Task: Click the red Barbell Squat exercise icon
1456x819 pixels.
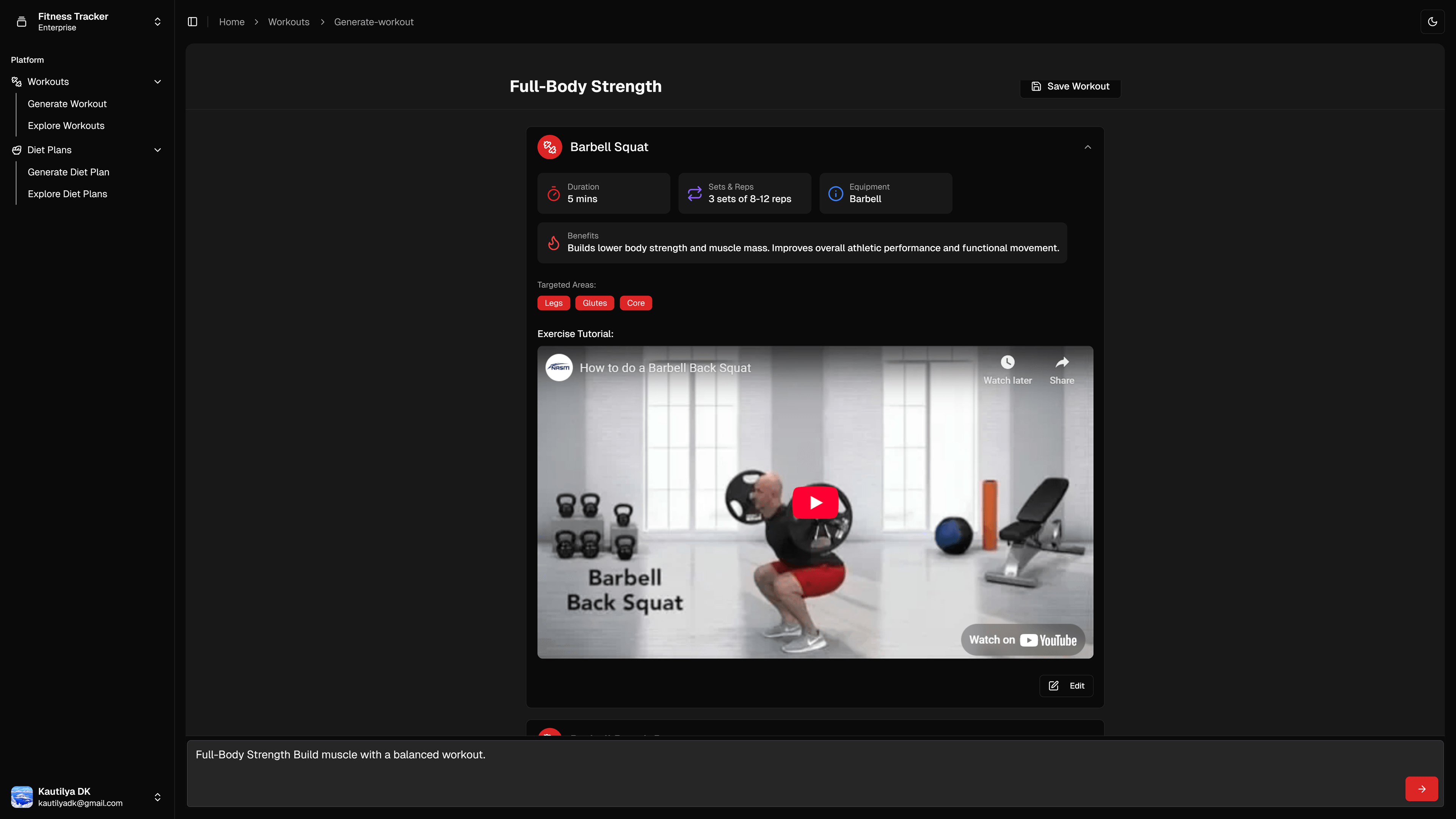Action: click(549, 147)
